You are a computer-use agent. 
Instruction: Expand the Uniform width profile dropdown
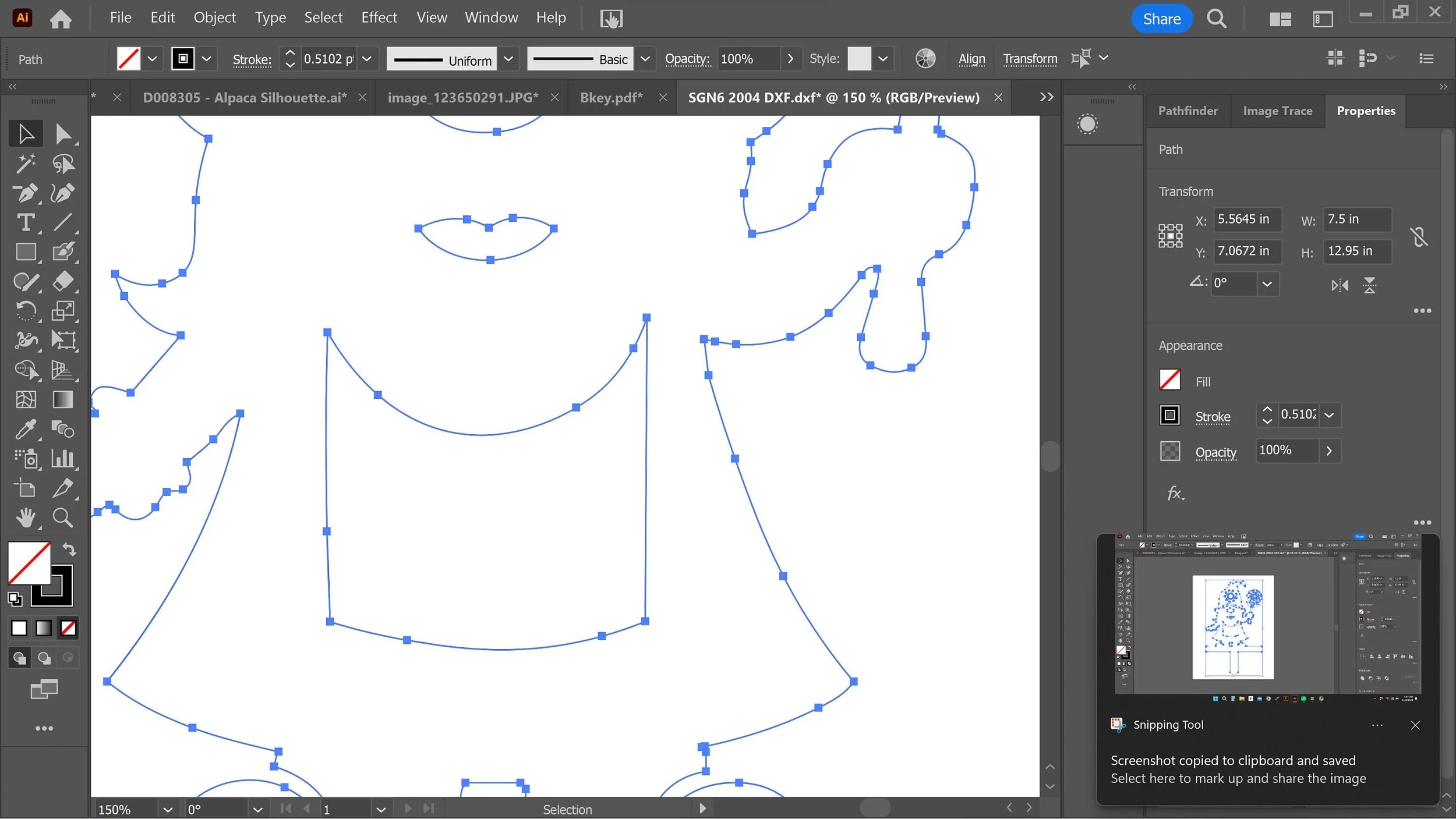click(508, 59)
